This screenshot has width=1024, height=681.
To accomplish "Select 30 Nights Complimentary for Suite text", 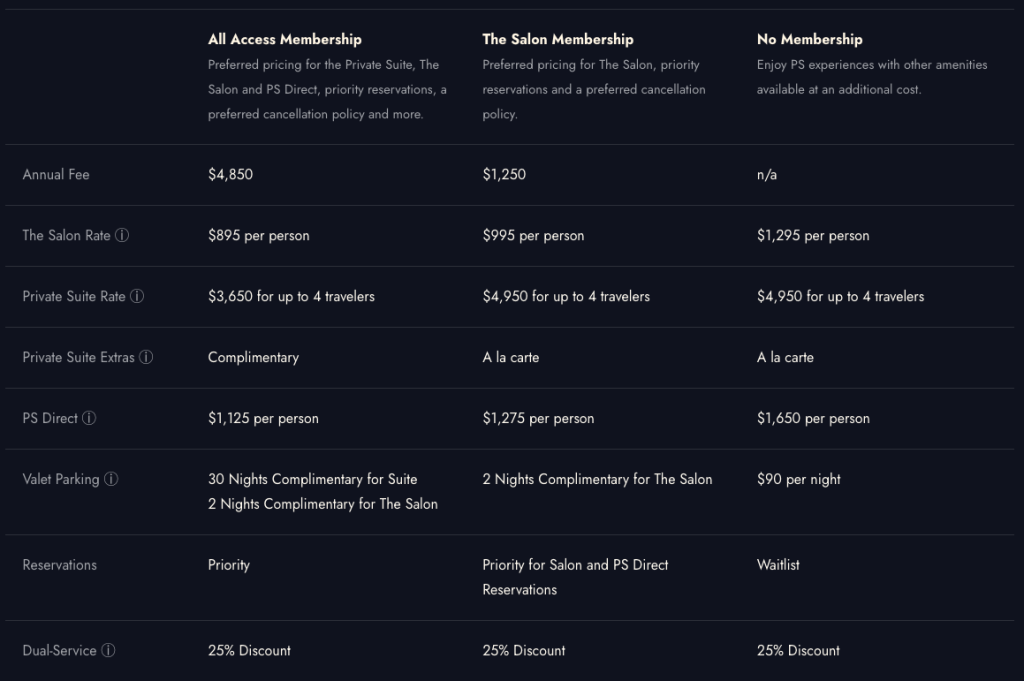I will [313, 479].
